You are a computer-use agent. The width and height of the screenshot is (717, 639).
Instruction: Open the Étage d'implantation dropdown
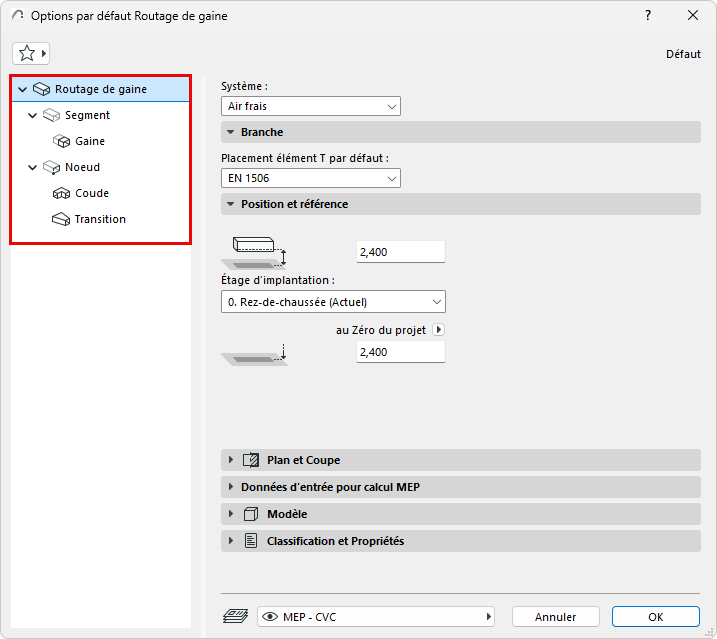[333, 302]
